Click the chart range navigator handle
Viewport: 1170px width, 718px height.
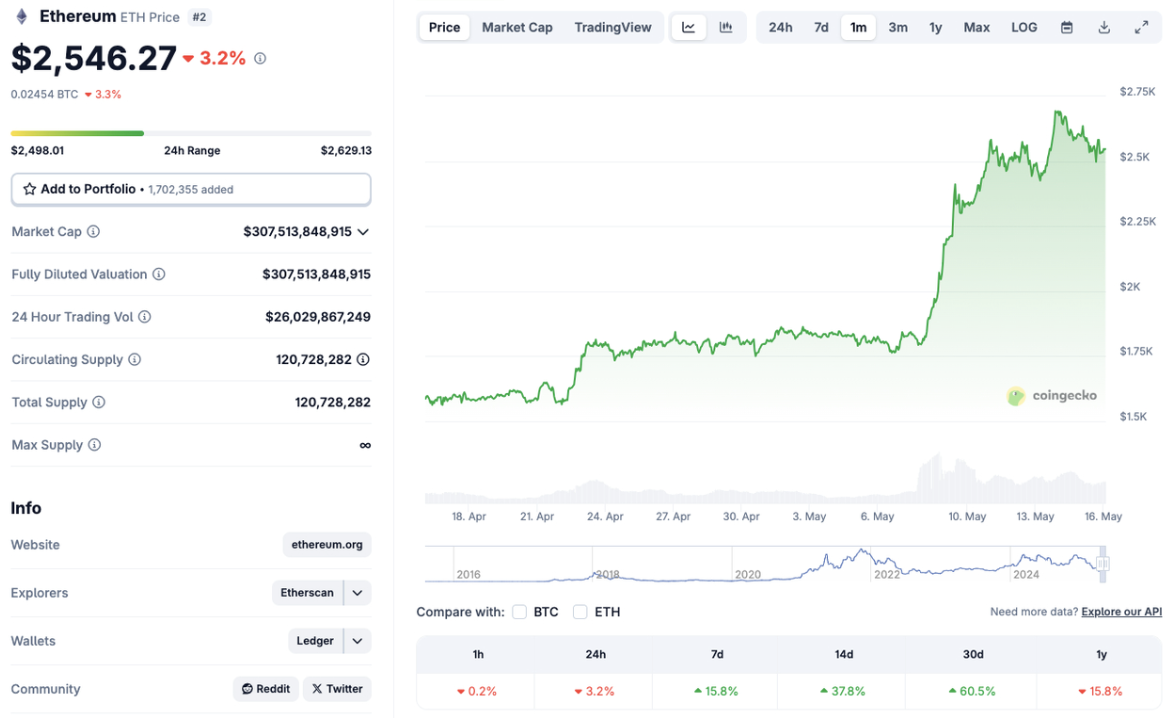1103,564
